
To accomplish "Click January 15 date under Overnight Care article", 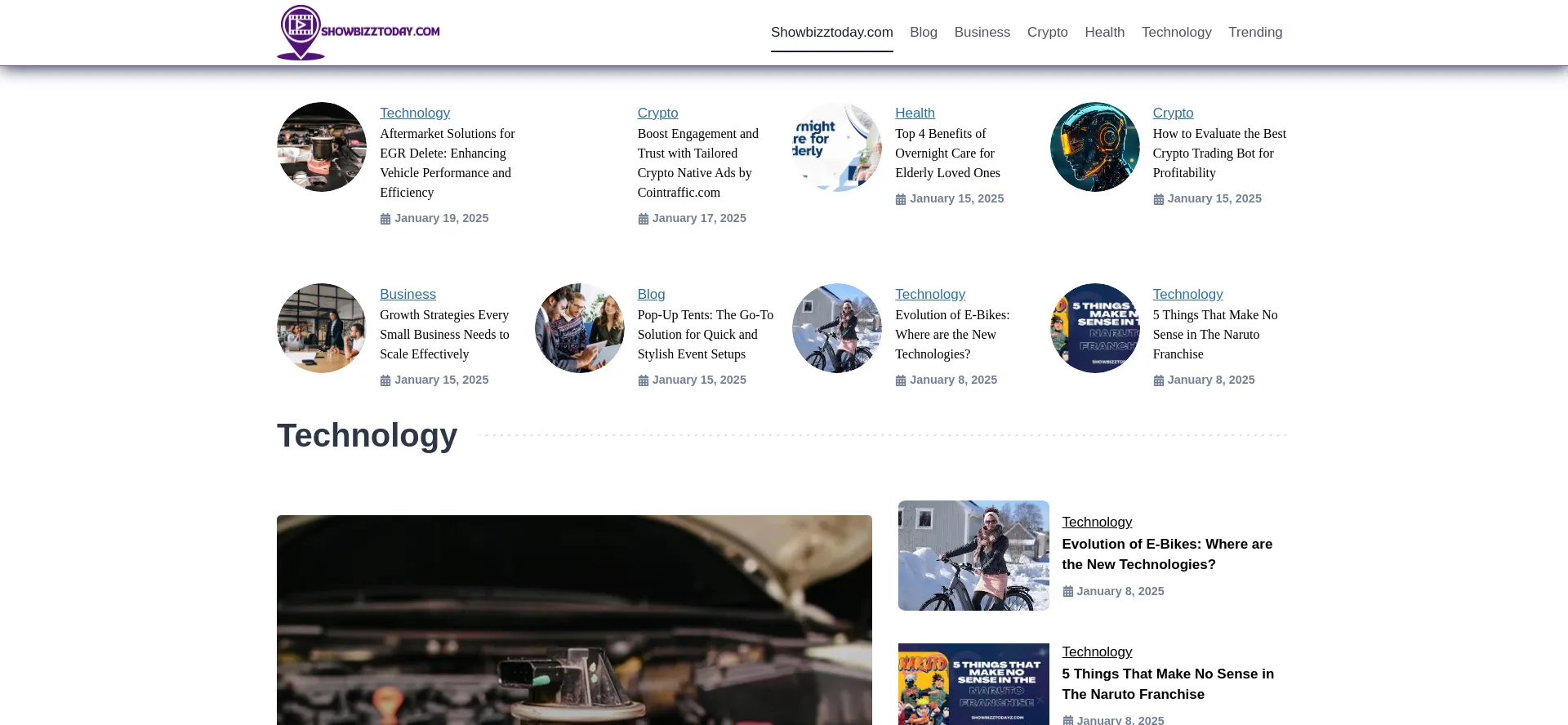I will point(957,198).
